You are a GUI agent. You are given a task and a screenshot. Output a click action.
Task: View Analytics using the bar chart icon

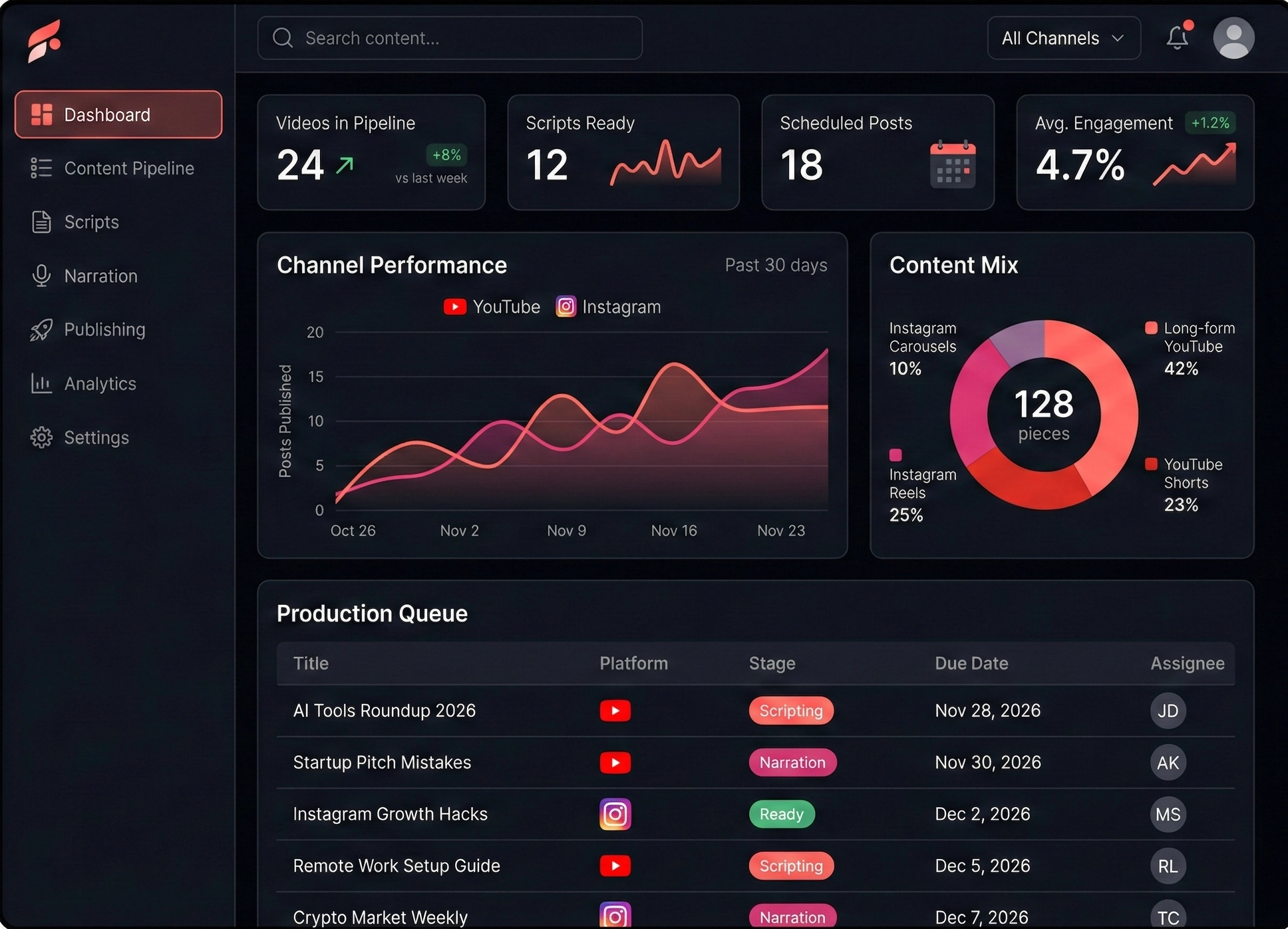41,383
